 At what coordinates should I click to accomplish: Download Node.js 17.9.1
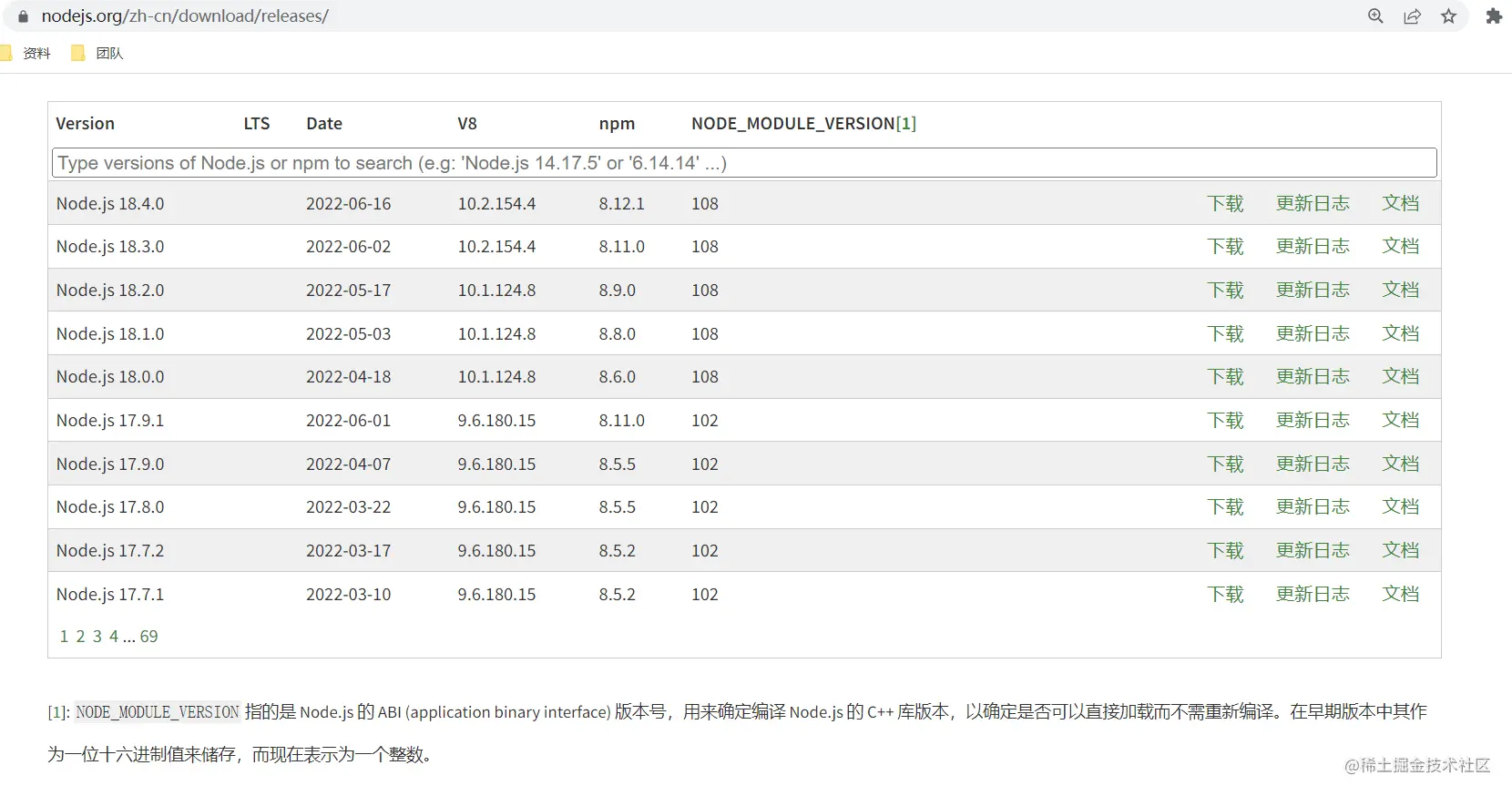coord(1225,421)
